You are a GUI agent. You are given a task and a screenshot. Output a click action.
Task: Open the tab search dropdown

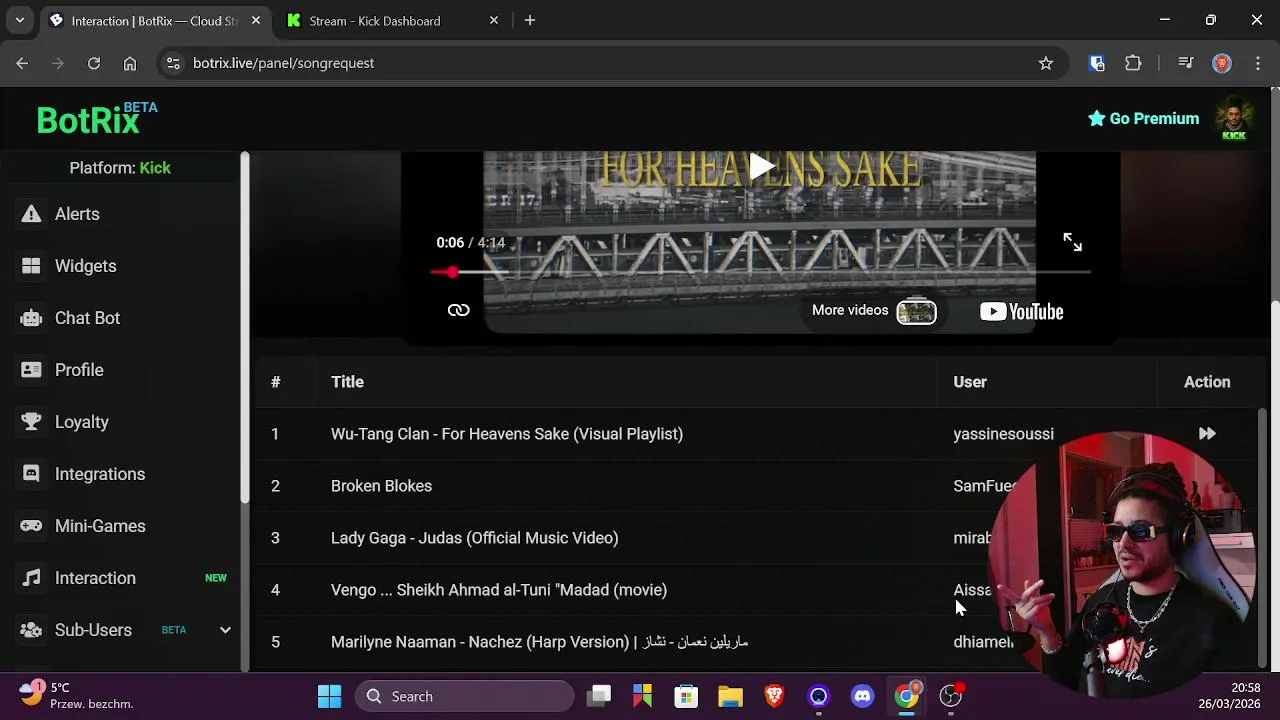click(x=19, y=21)
